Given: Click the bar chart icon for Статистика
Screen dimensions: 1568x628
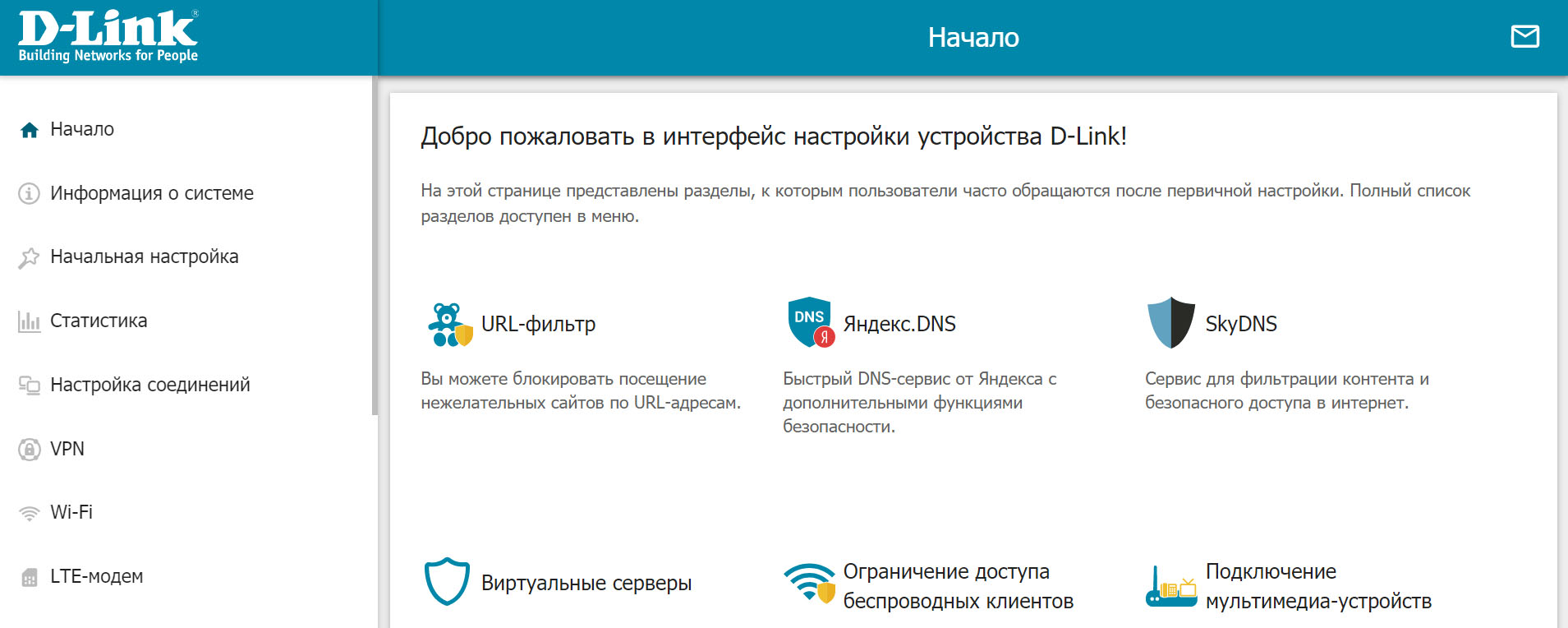Looking at the screenshot, I should [x=30, y=321].
